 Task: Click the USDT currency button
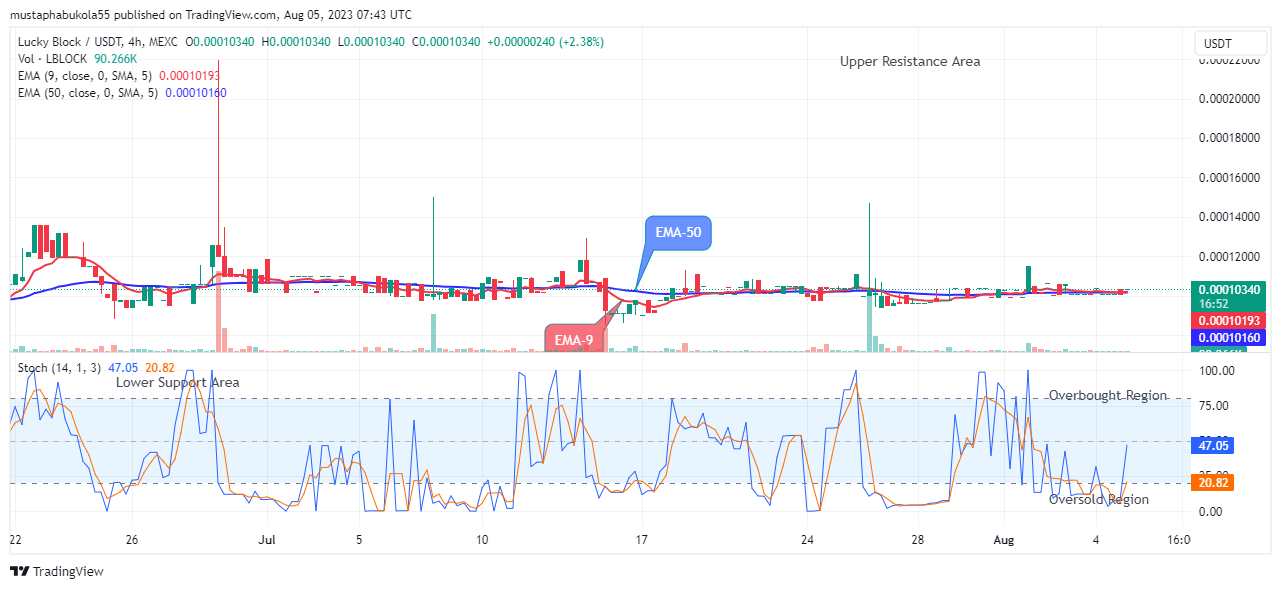pos(1230,44)
